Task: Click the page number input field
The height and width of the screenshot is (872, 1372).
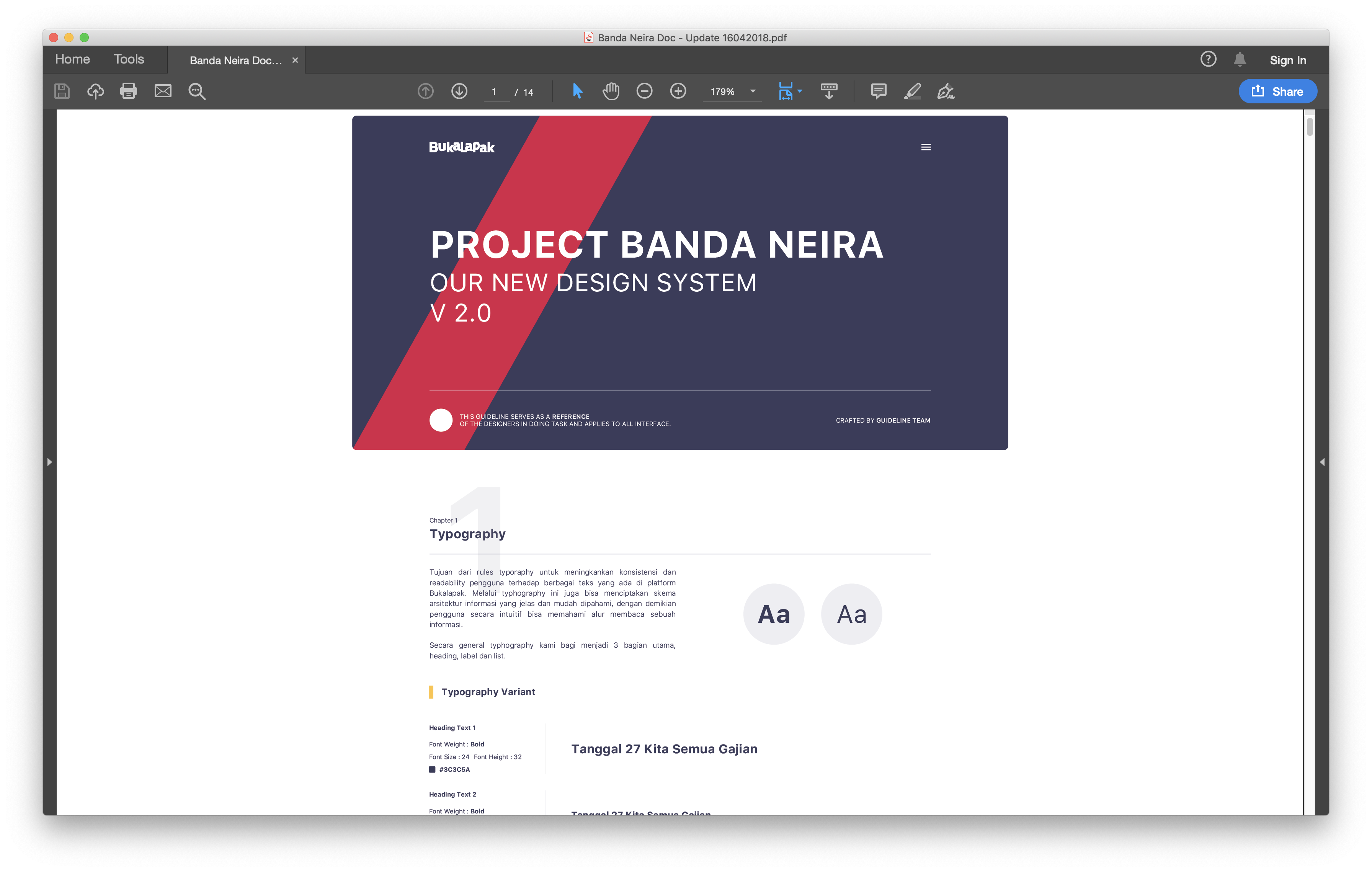Action: pos(495,92)
